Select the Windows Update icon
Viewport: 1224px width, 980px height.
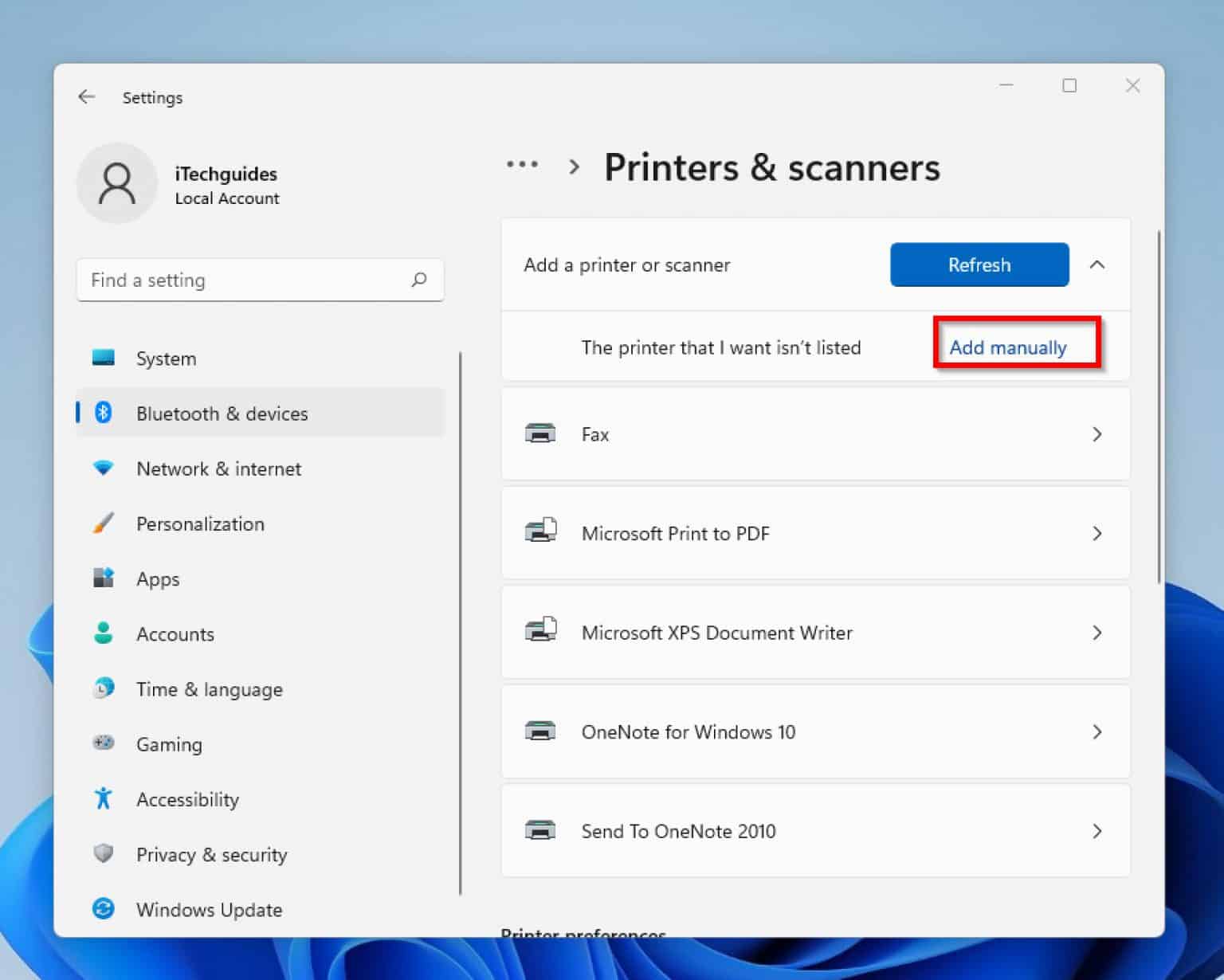point(104,908)
